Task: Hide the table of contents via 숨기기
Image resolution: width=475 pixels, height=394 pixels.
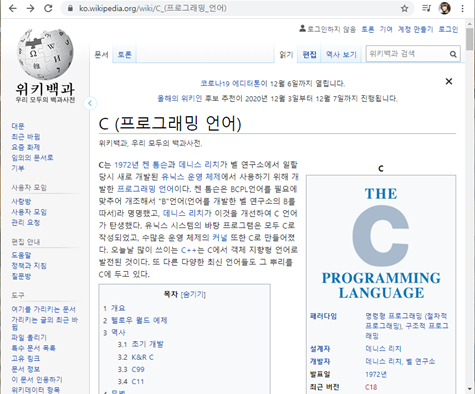Action: 193,294
